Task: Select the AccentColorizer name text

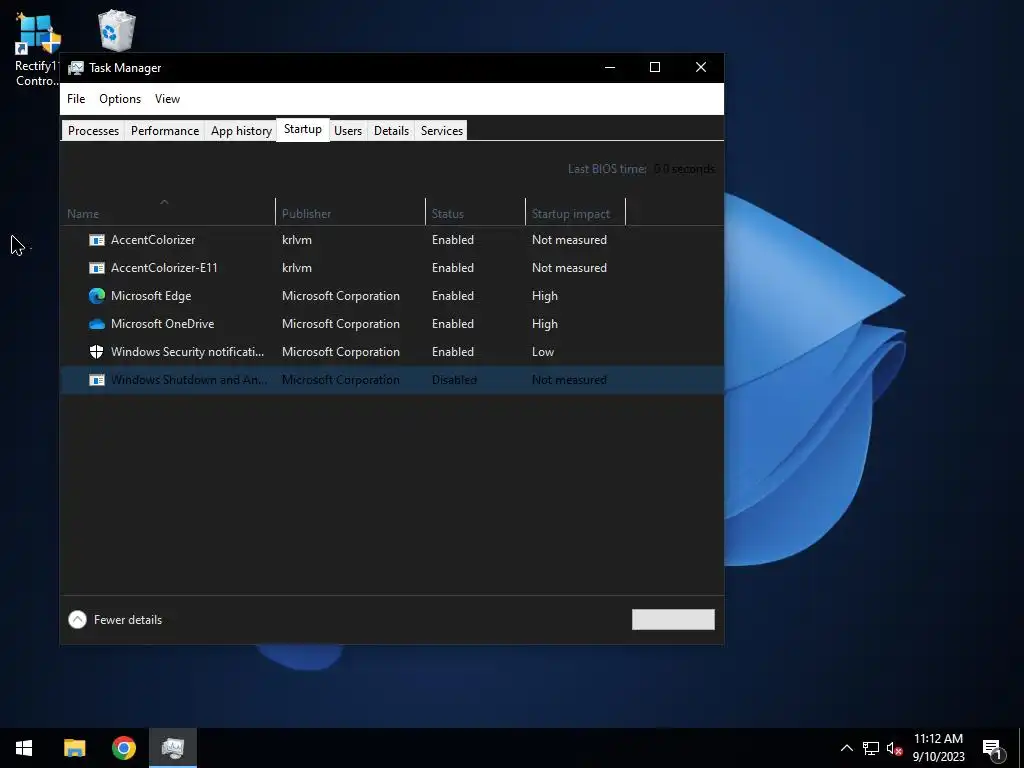Action: click(153, 240)
